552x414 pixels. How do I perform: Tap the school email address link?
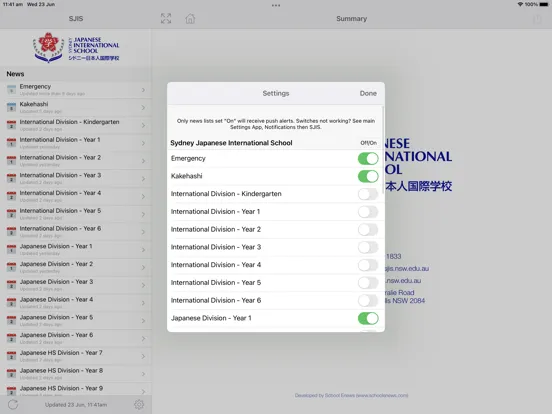[x=407, y=269]
